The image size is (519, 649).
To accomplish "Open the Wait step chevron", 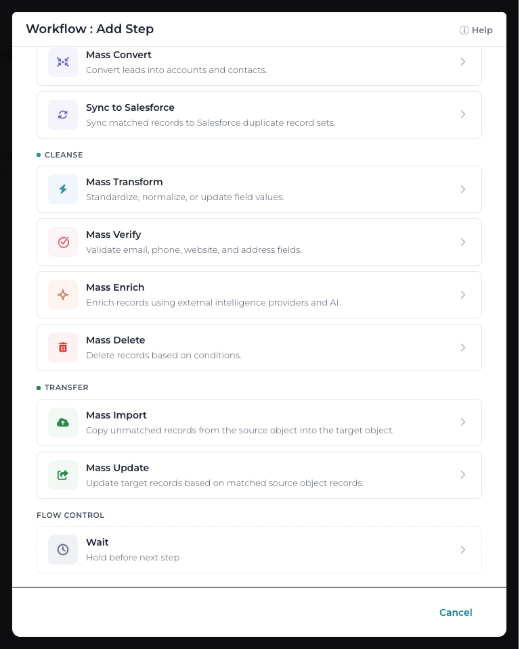I will (463, 549).
